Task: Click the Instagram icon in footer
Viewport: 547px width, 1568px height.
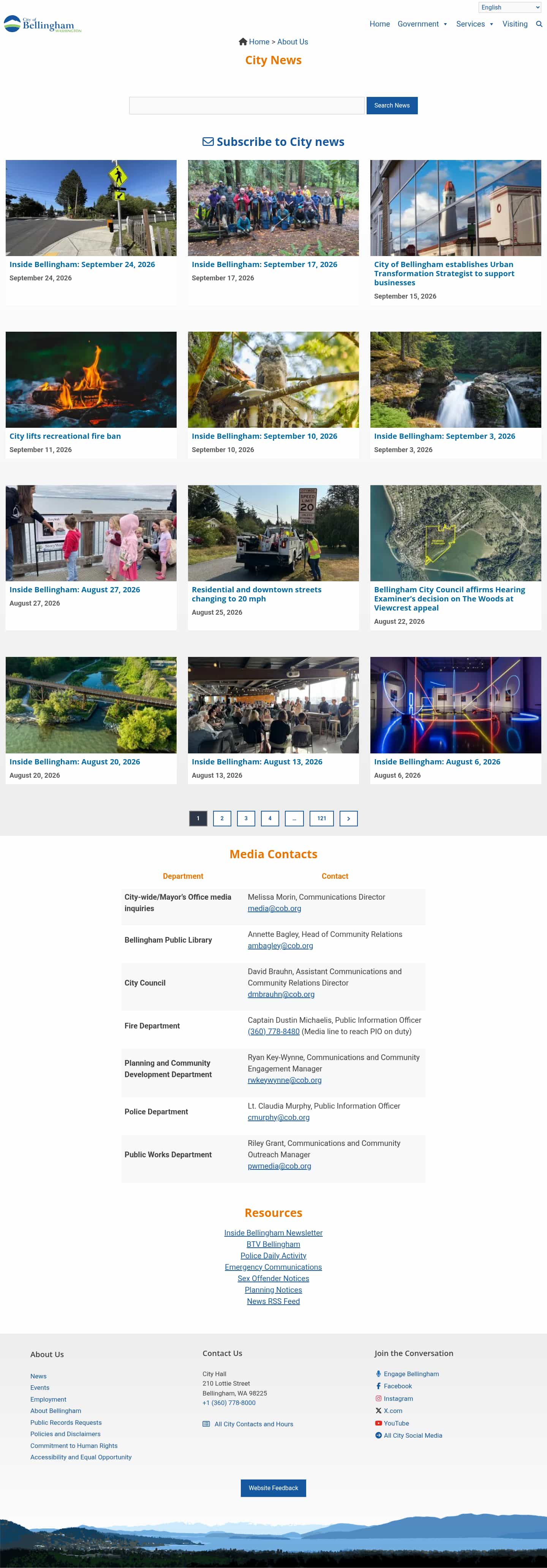Action: [378, 1399]
